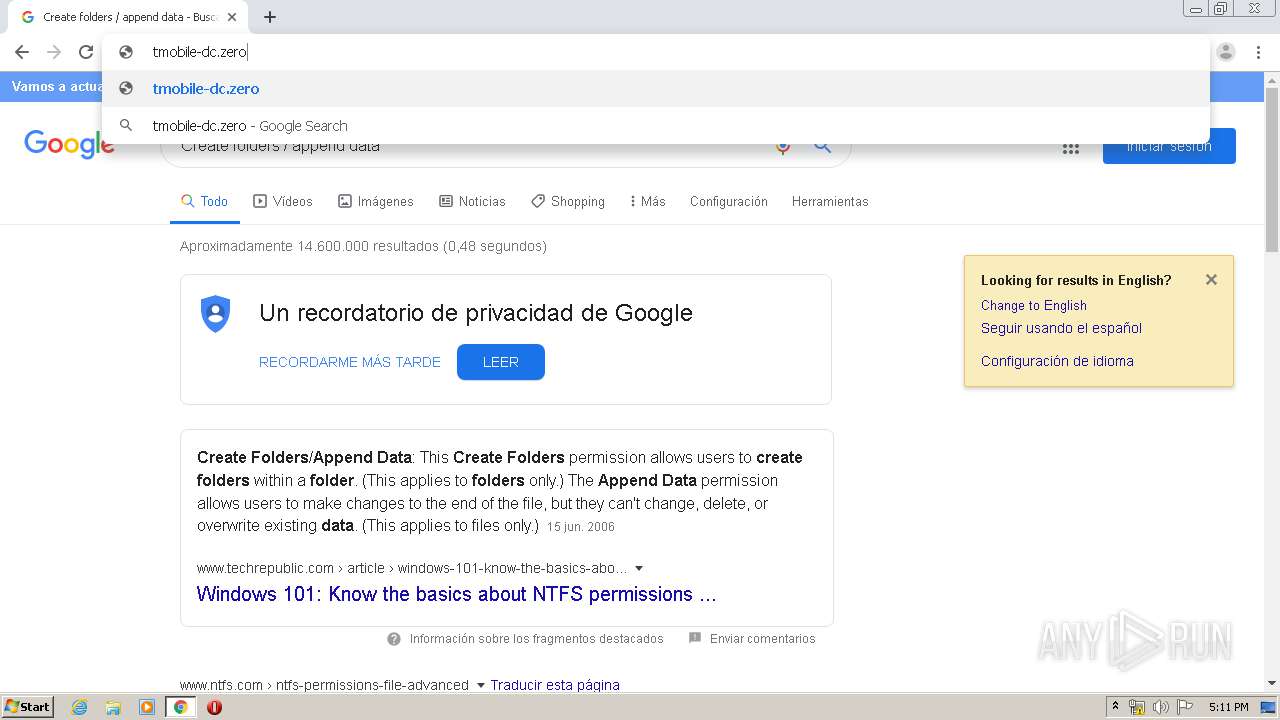
Task: Select the tmobile-dc.zero URL suggestion
Action: 656,88
